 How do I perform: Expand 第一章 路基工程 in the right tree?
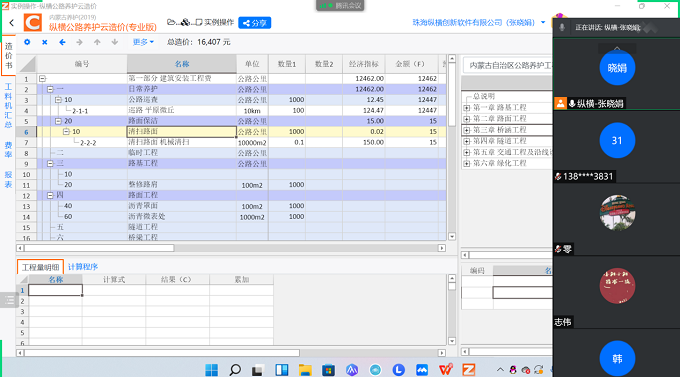(467, 108)
